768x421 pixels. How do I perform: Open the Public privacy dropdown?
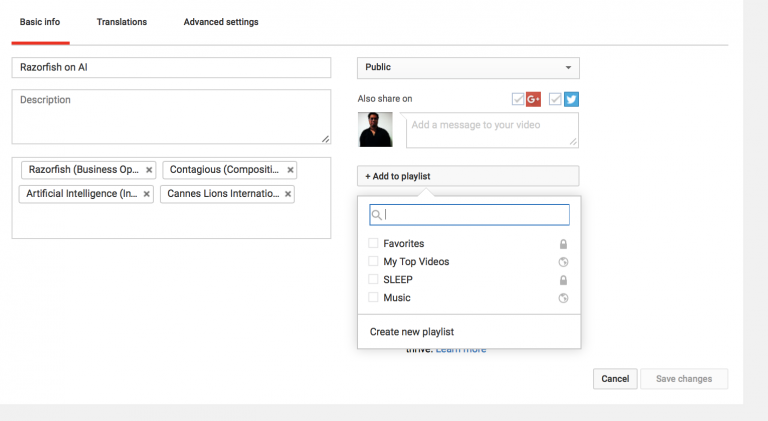point(468,68)
